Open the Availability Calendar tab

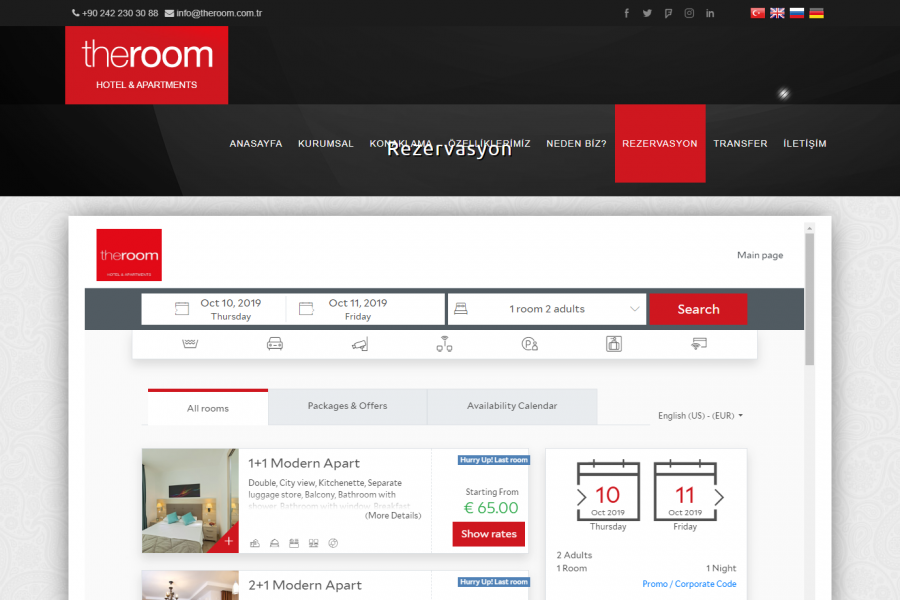click(x=512, y=406)
